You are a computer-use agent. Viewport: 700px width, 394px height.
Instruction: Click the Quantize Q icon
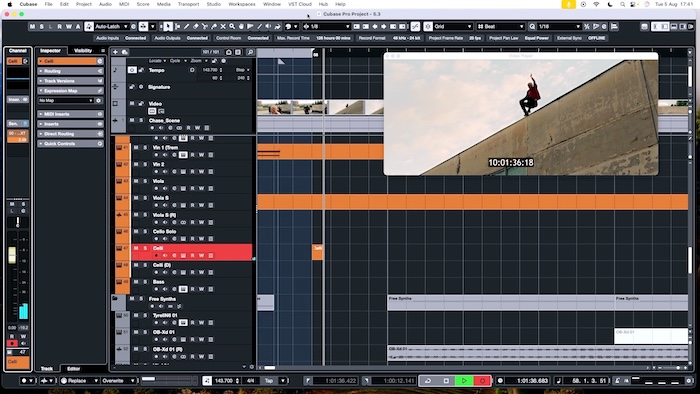click(x=532, y=26)
